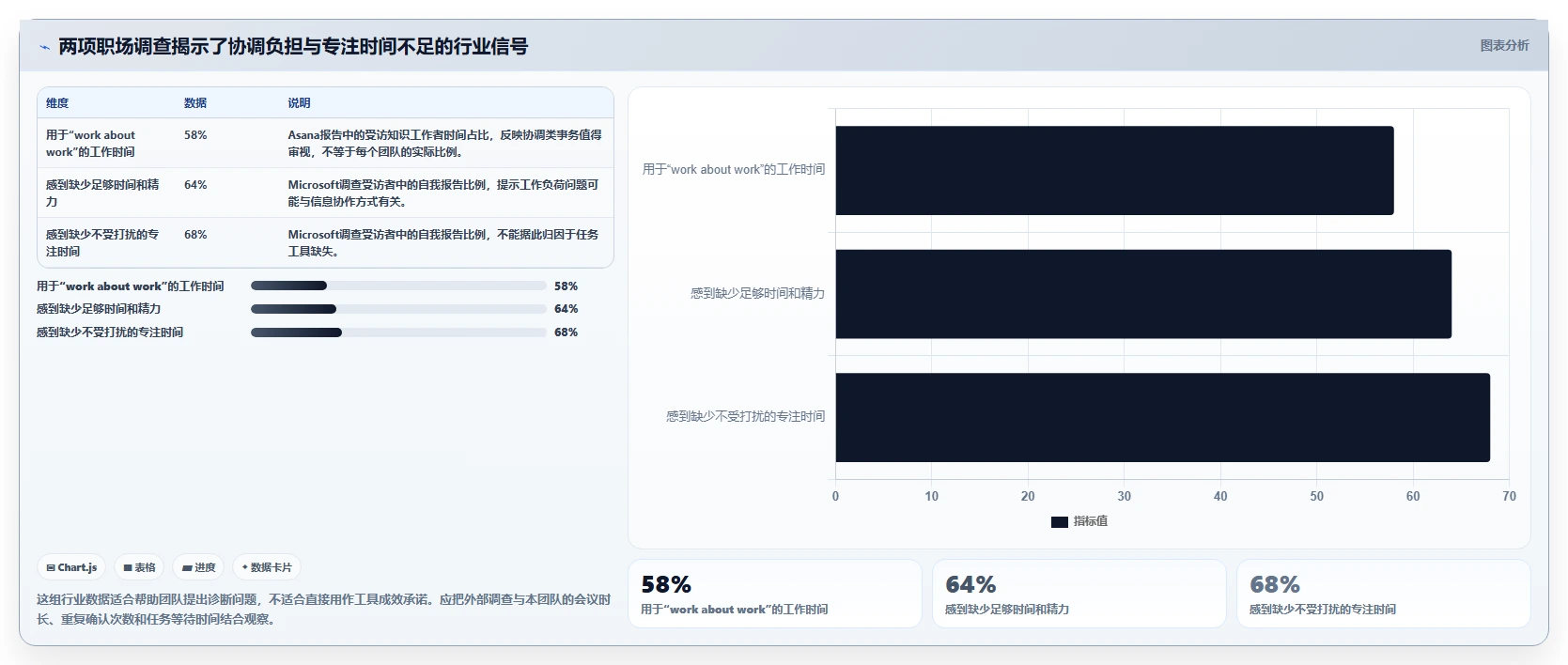The height and width of the screenshot is (665, 1568).
Task: Click the x-axis tick 0 on the chart
Action: coord(835,497)
